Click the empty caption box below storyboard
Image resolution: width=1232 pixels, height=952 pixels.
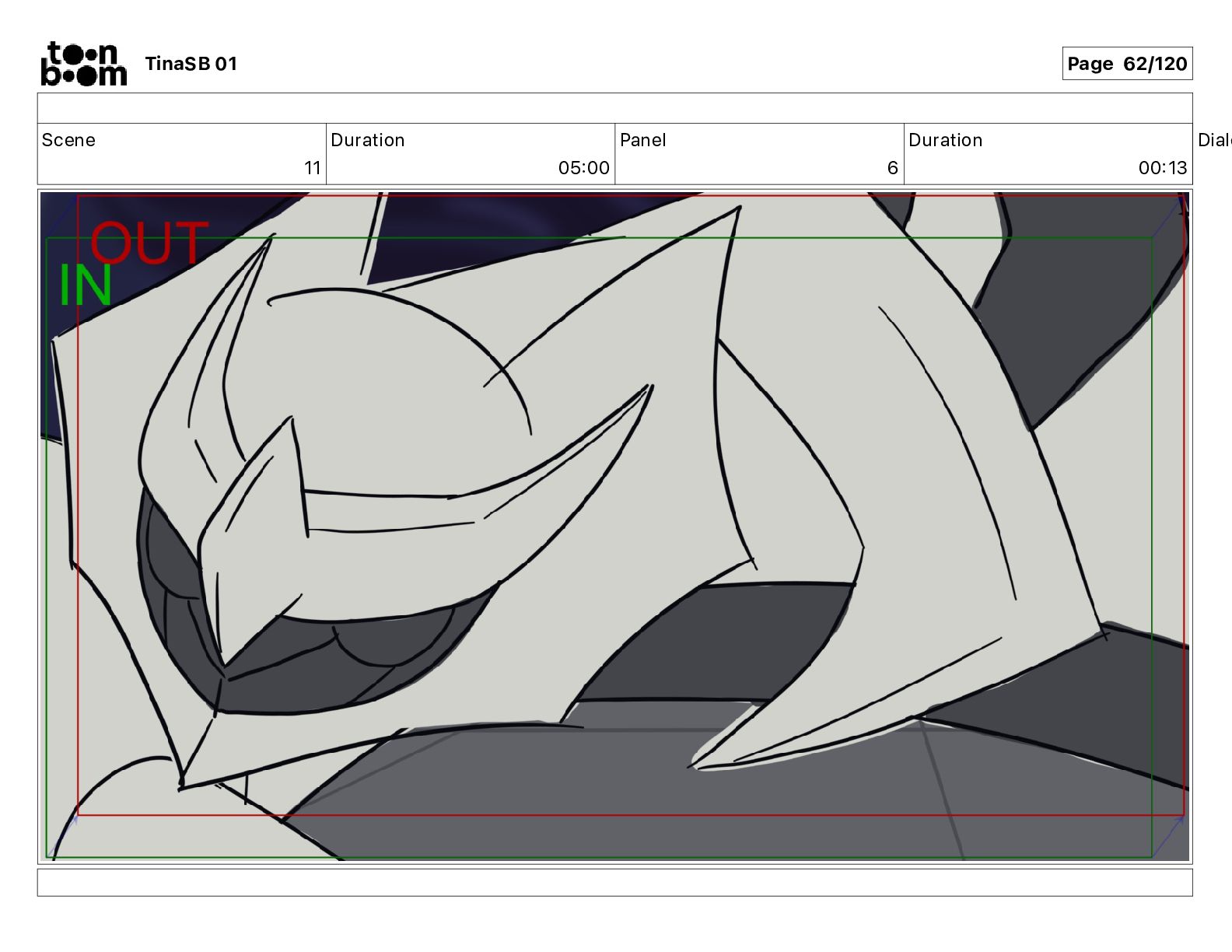pos(614,882)
